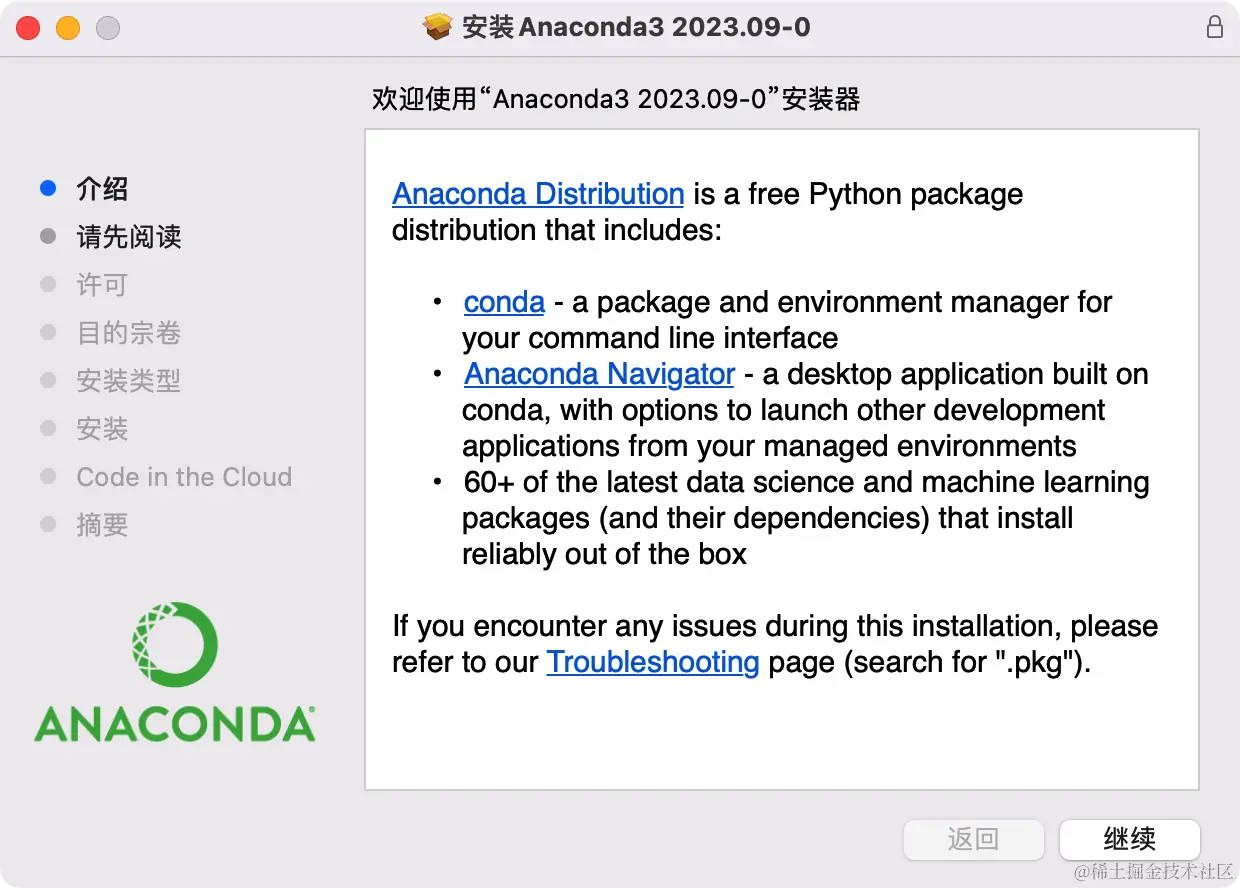Click the blue bullet beside 介绍
The image size is (1240, 888).
pos(48,188)
